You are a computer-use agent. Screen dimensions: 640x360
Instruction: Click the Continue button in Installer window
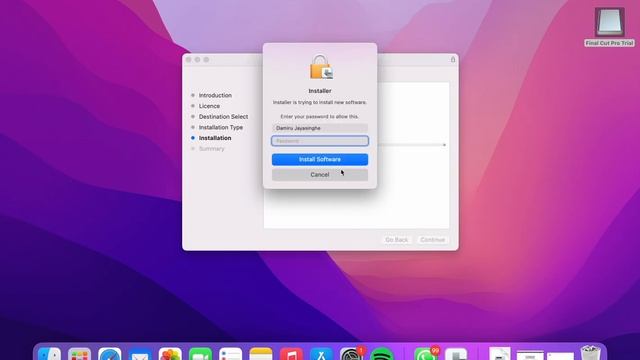pos(432,240)
